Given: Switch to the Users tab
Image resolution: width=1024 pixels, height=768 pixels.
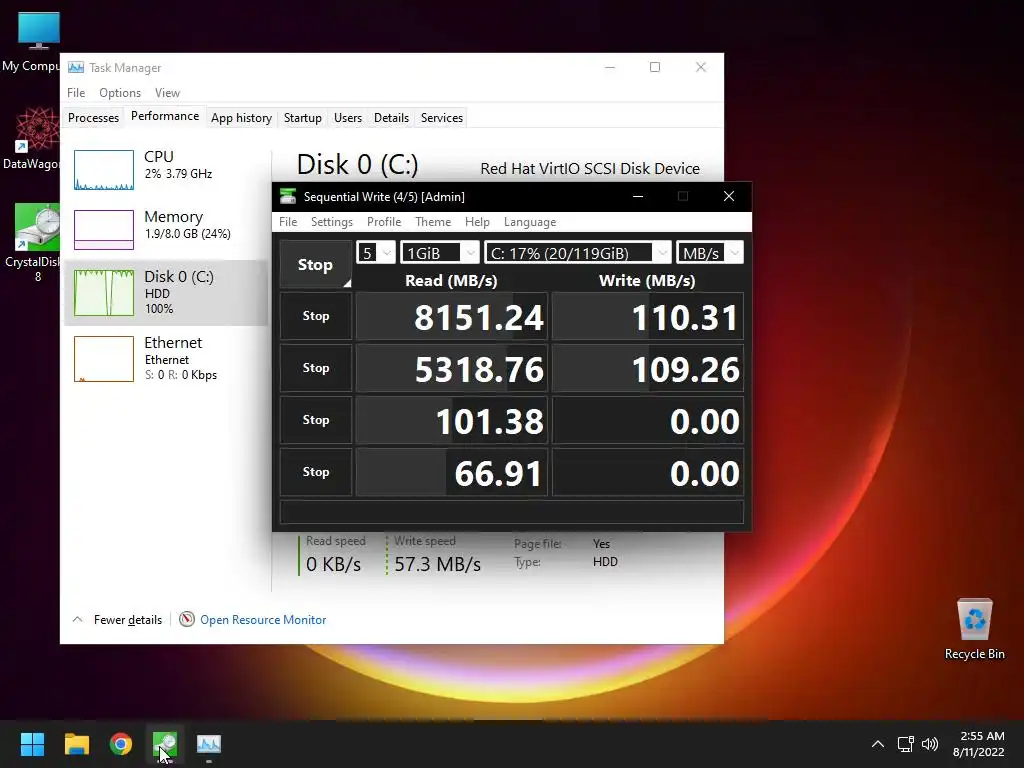Looking at the screenshot, I should pyautogui.click(x=347, y=118).
